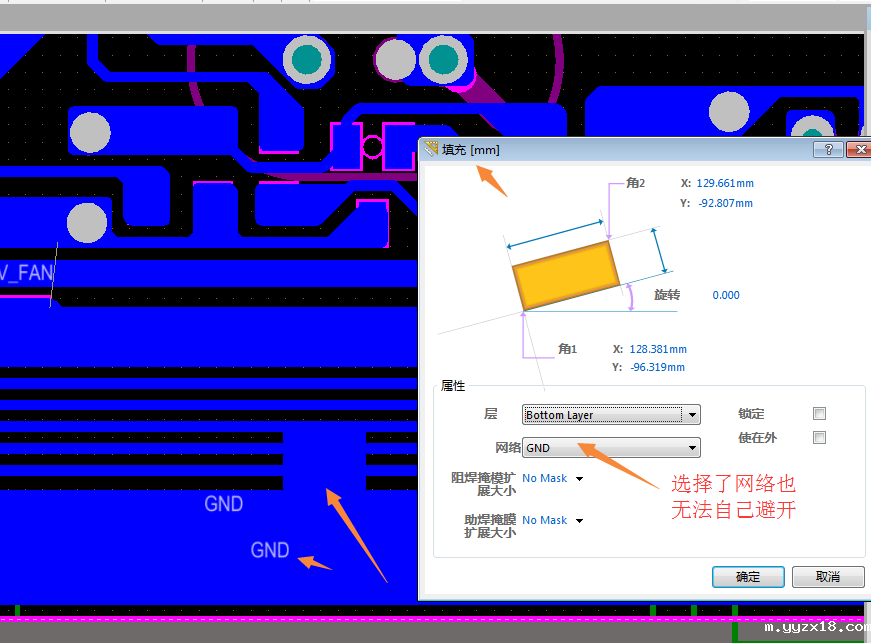
Task: Open the dialog help via the question mark icon
Action: click(x=827, y=148)
